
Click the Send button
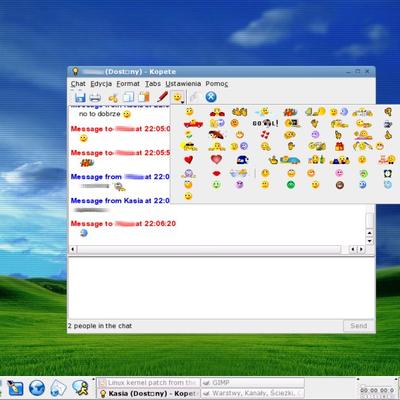359,326
